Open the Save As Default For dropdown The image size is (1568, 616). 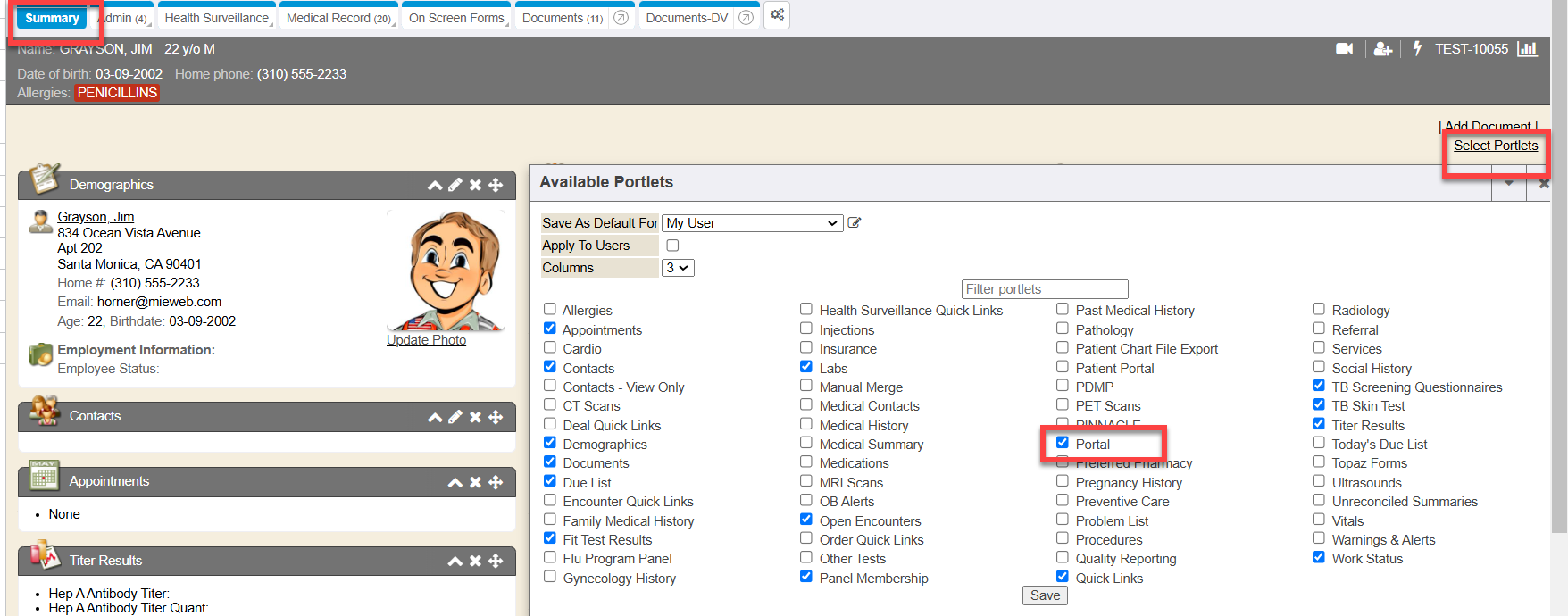click(x=752, y=223)
